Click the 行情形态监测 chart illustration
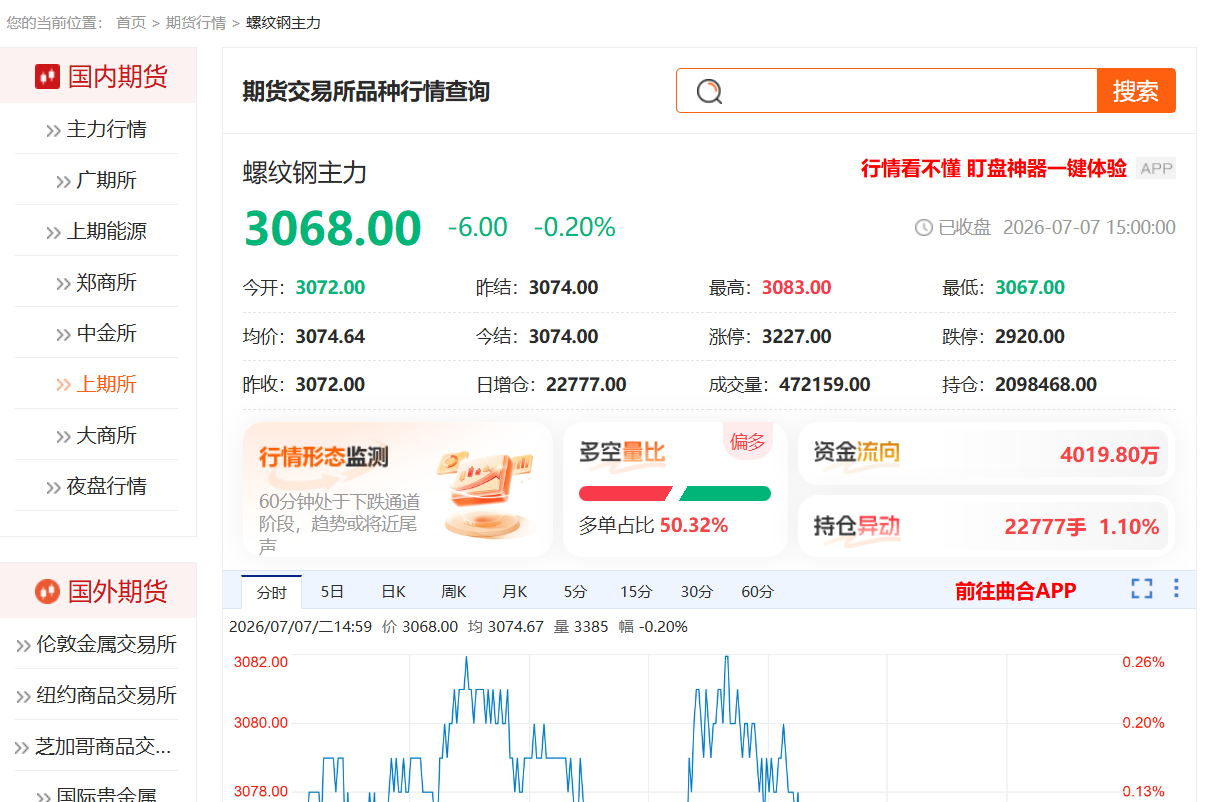Screen dimensions: 1210x802 [485, 493]
